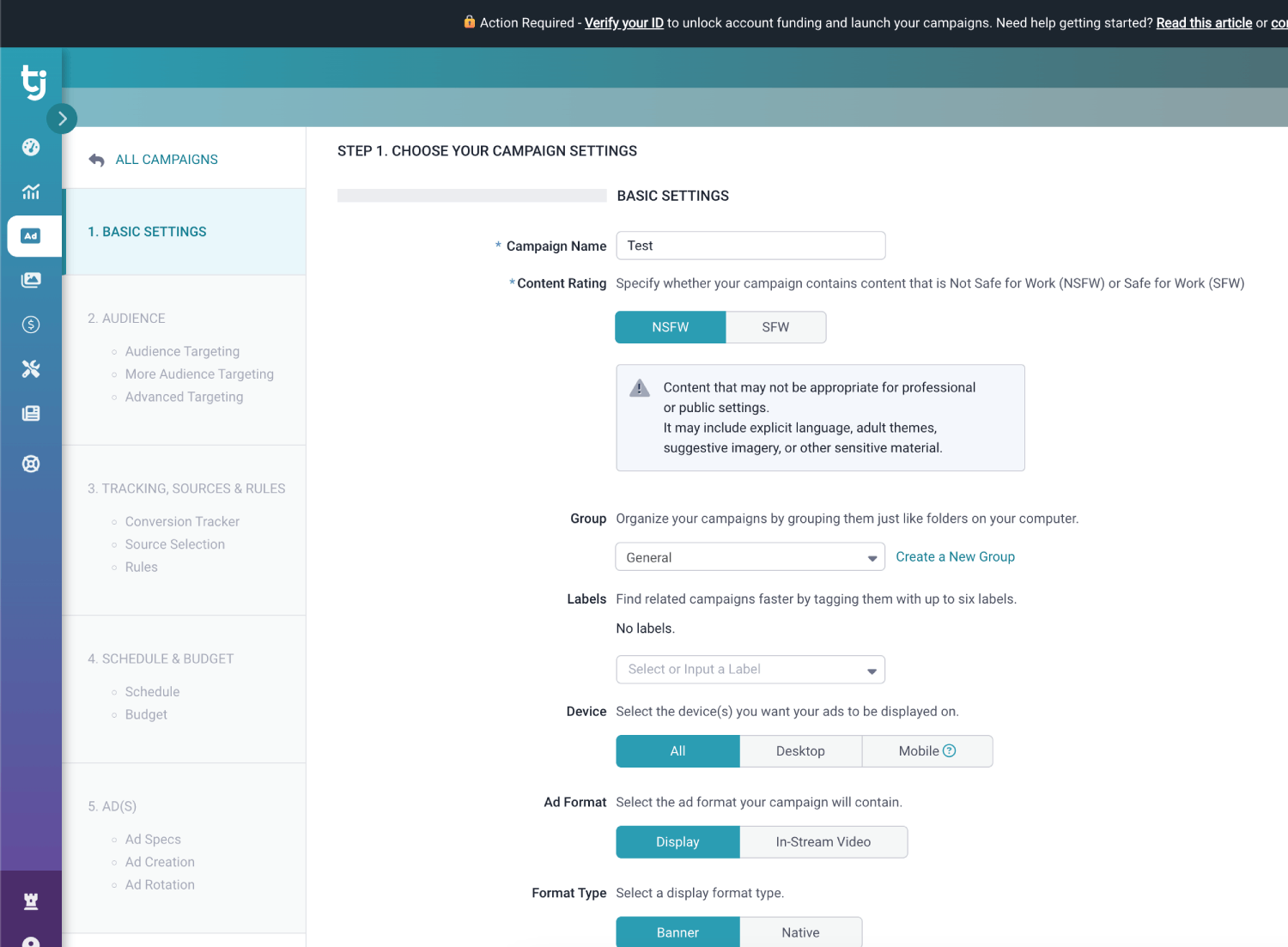The width and height of the screenshot is (1288, 947).
Task: Go to 4. Schedule & Budget step
Action: click(x=161, y=659)
